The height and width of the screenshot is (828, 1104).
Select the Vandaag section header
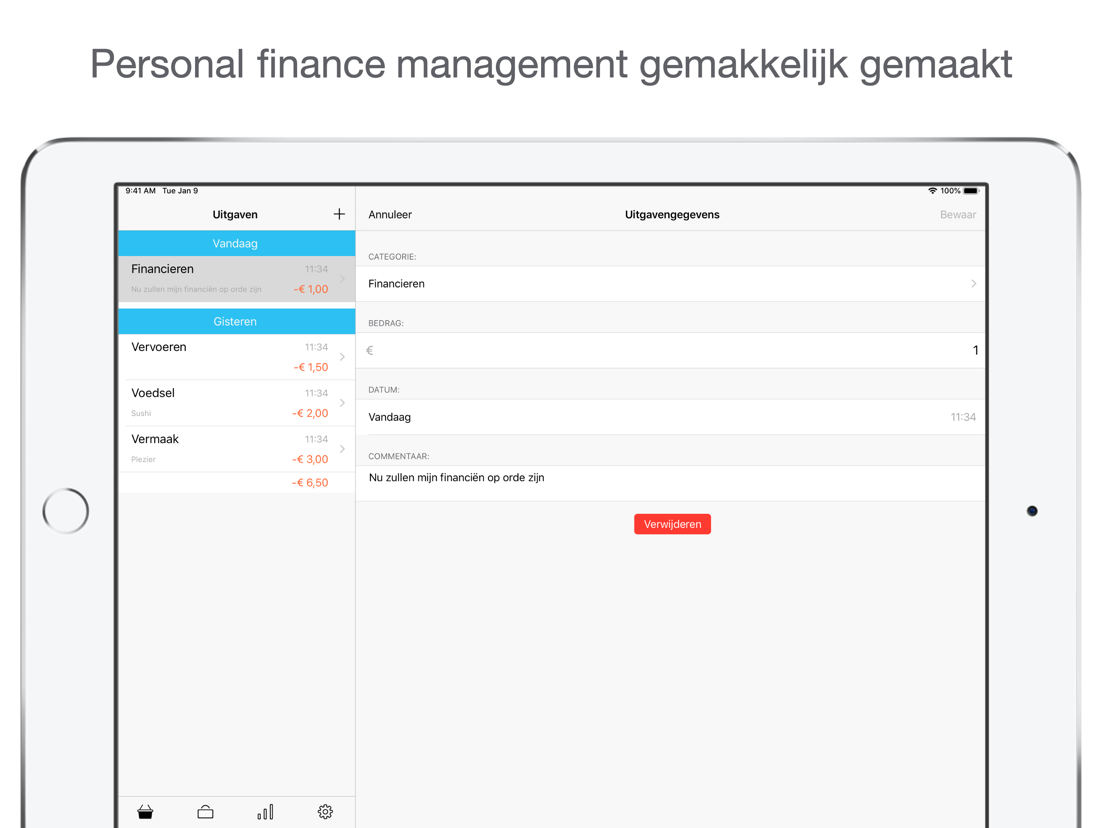coord(237,244)
